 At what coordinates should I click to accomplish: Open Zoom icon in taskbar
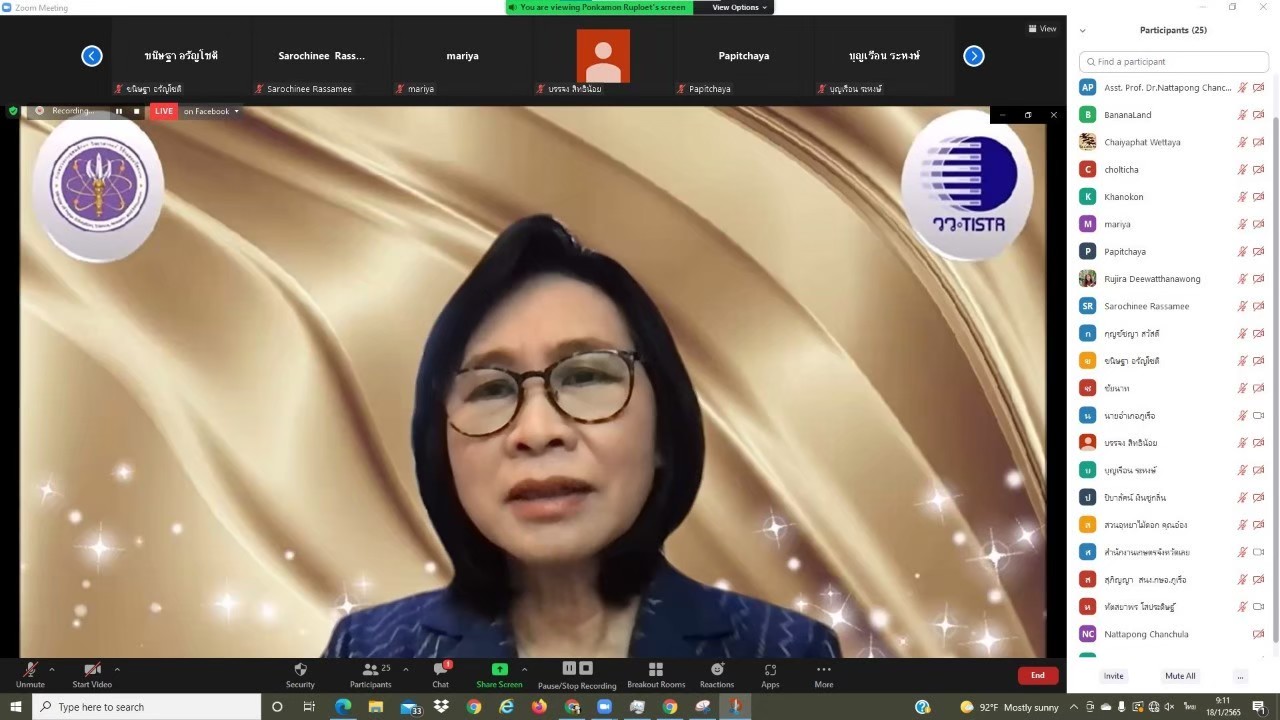click(x=604, y=707)
